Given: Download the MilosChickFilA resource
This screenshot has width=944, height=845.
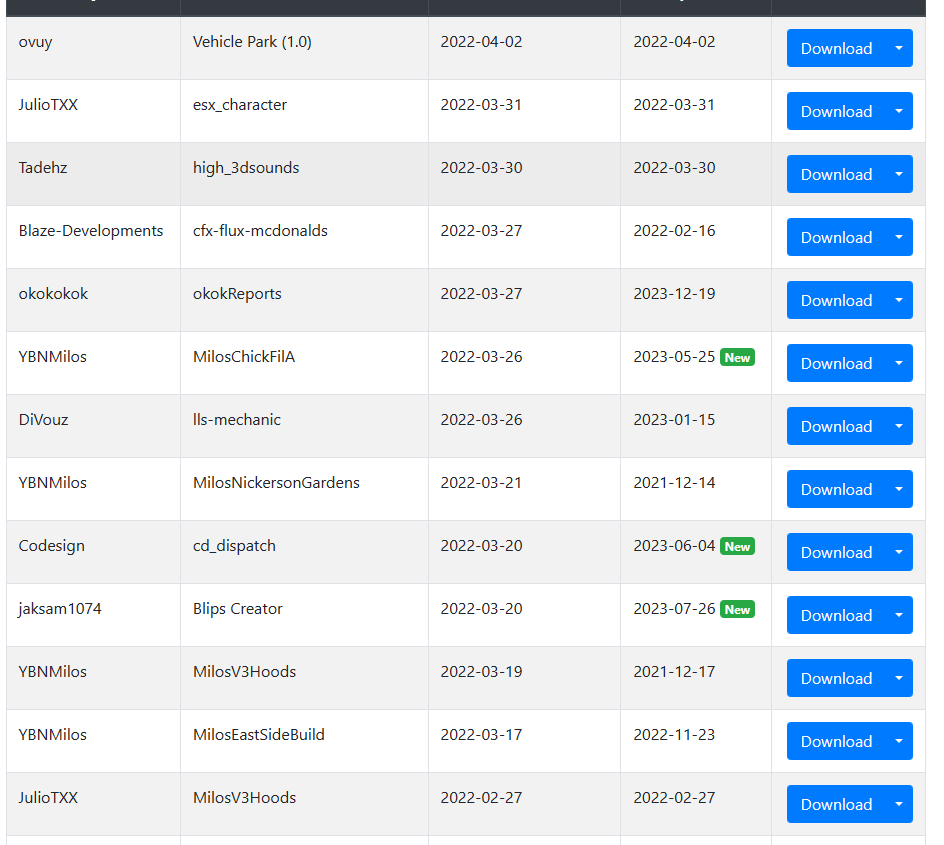Looking at the screenshot, I should 836,363.
